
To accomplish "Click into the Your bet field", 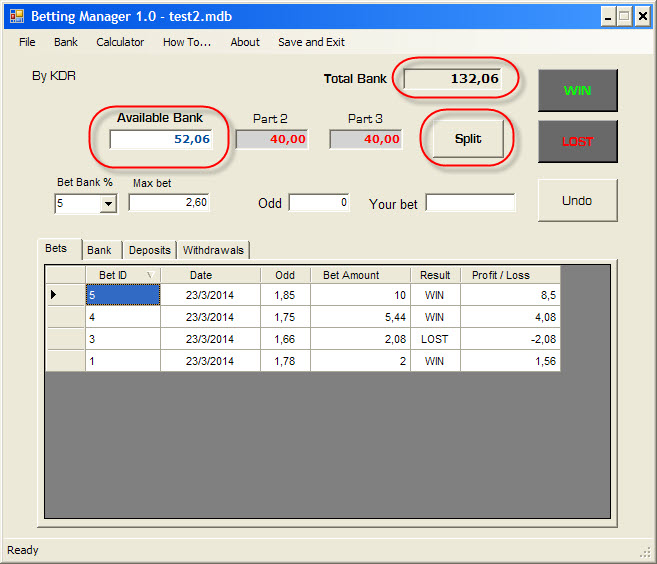I will pyautogui.click(x=470, y=203).
